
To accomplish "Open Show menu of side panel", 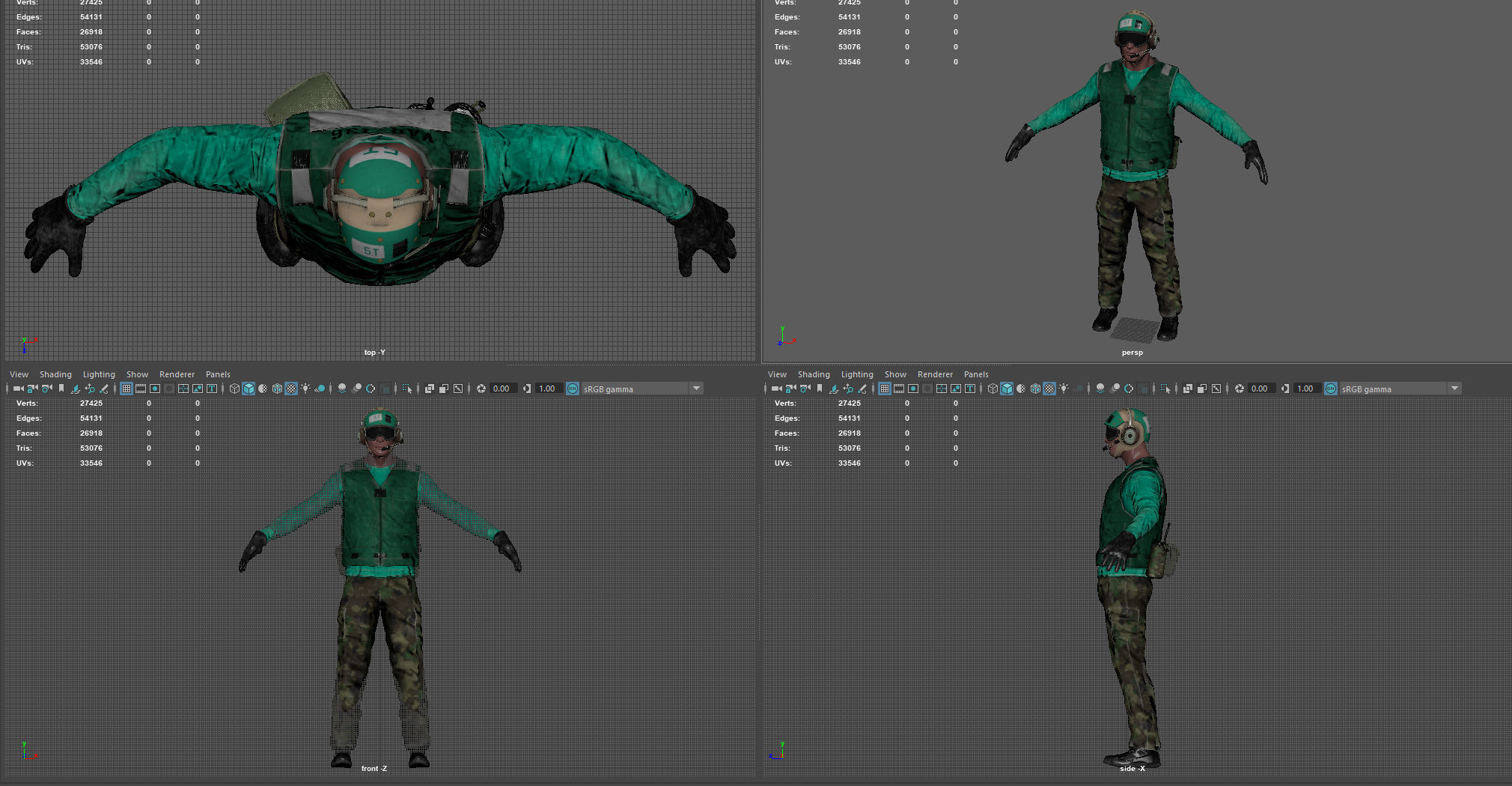I will (x=895, y=374).
